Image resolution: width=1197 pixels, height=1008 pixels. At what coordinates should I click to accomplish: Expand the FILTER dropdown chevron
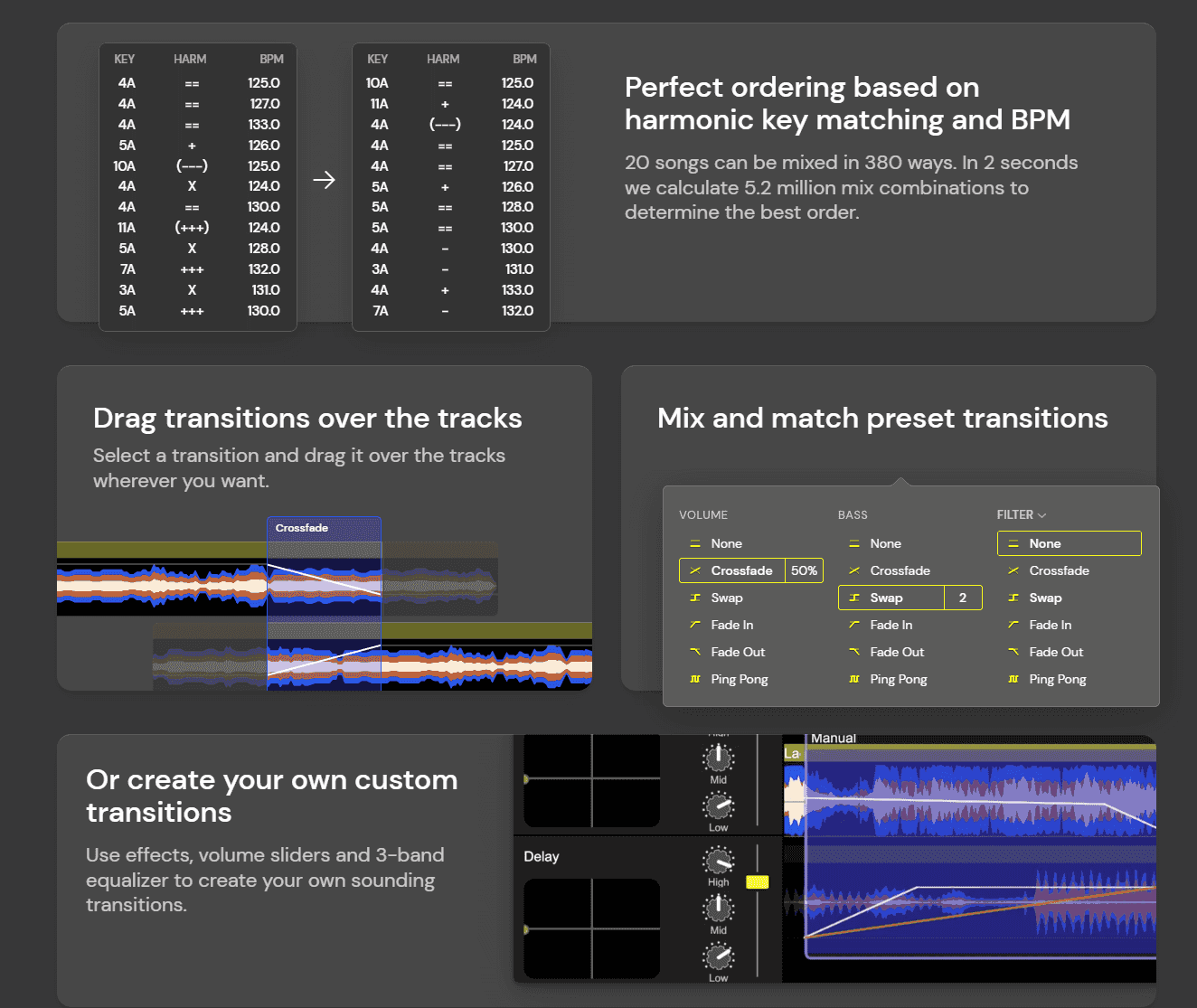(1041, 514)
